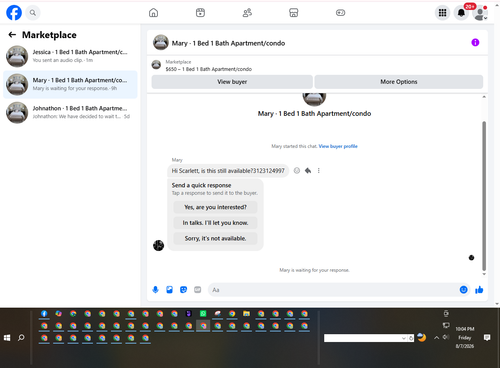Open the Video tab icon
The image size is (500, 368).
click(x=200, y=13)
